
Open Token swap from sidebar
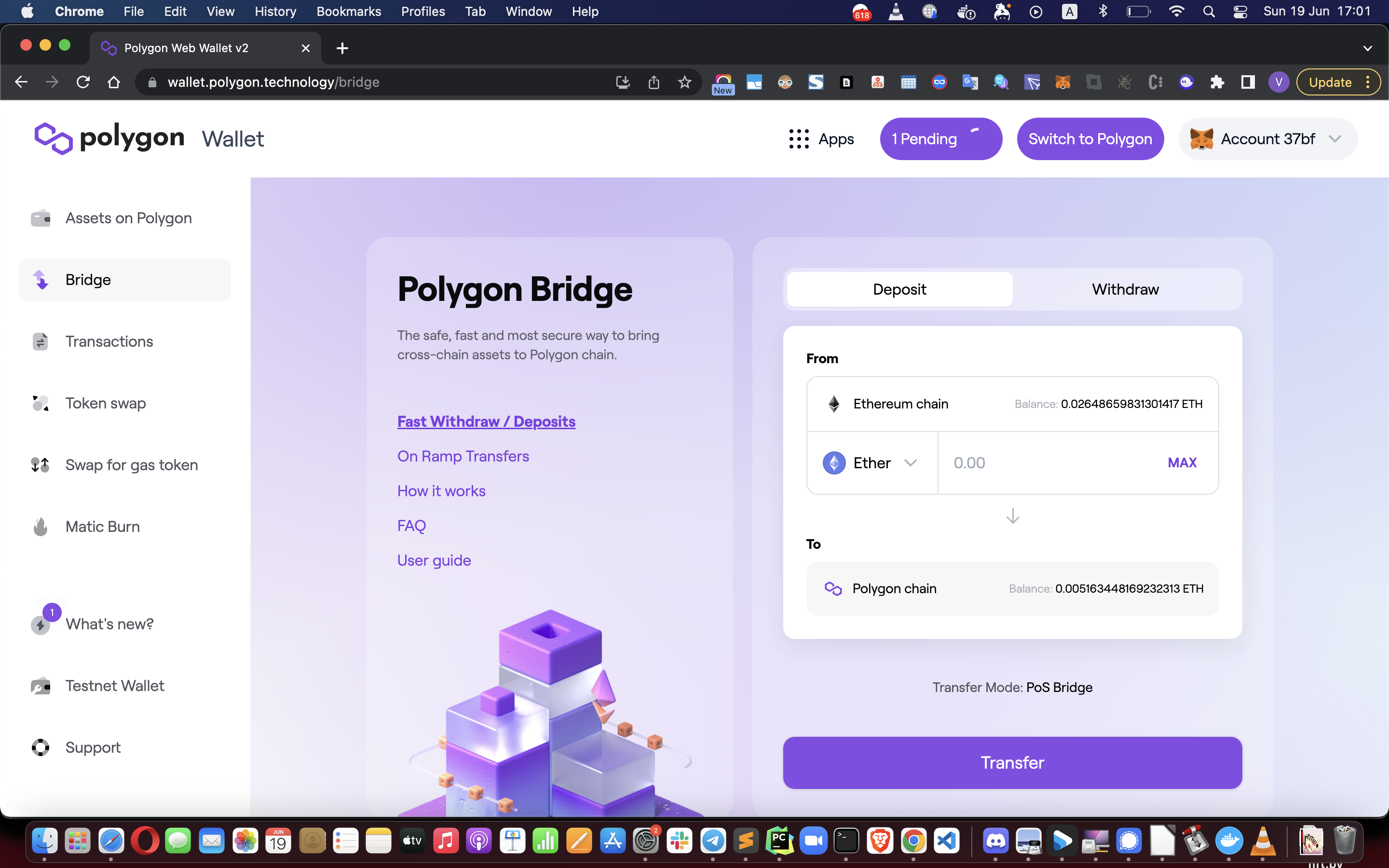tap(105, 403)
